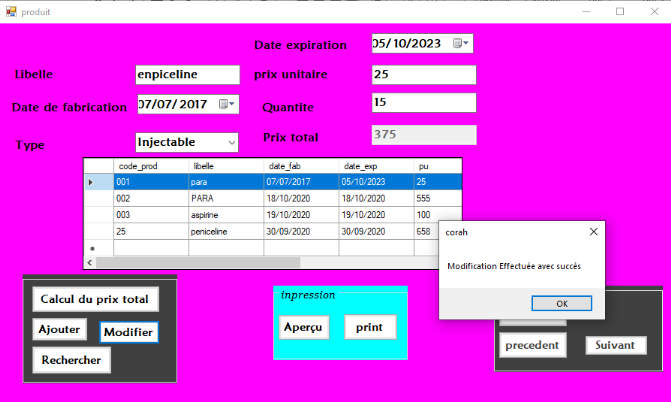The height and width of the screenshot is (402, 671).
Task: Select the 30/09/2020 date_fab cell
Action: click(x=301, y=232)
